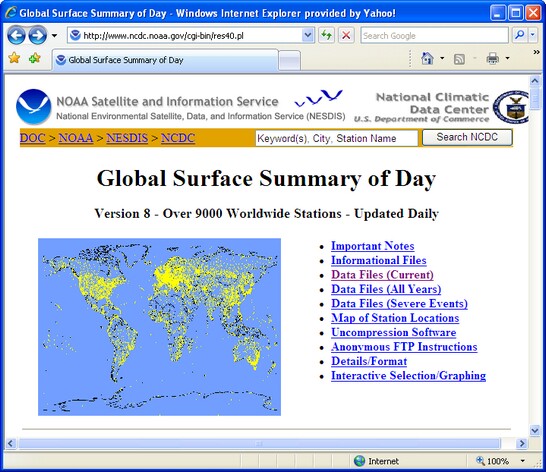Select the Global Surface Summary of Day tab

tap(165, 60)
